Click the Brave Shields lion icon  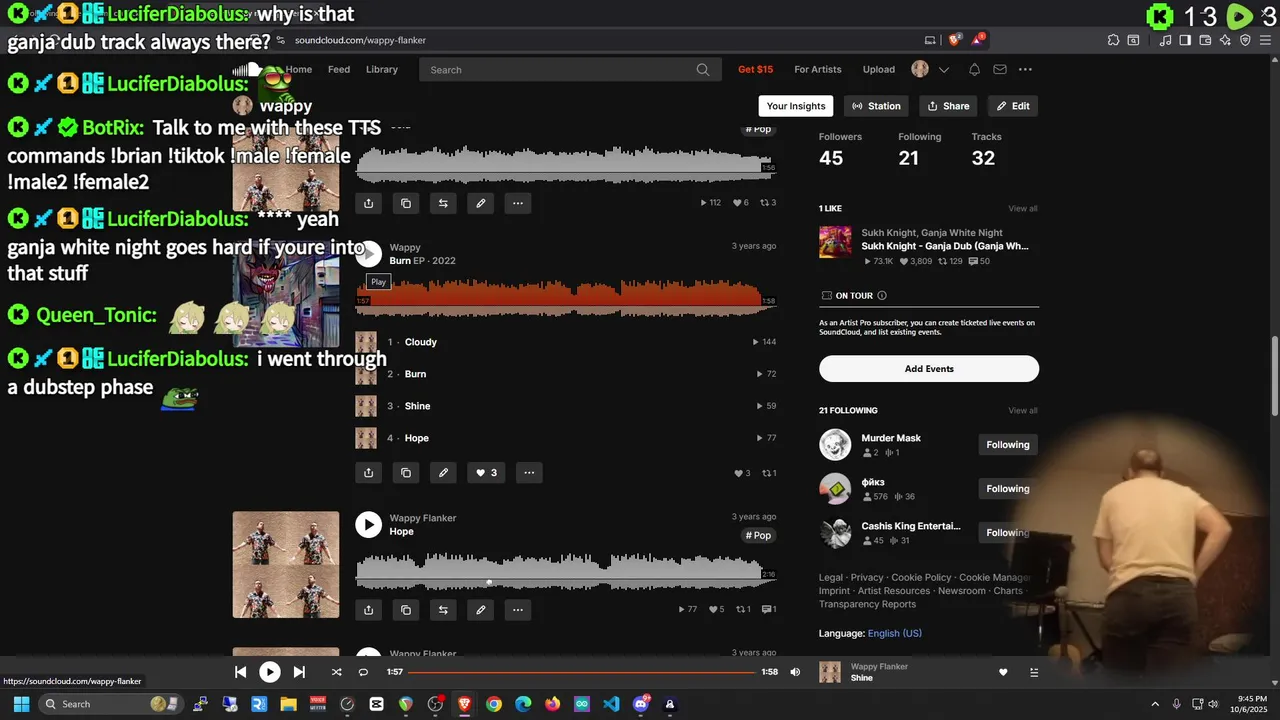955,40
